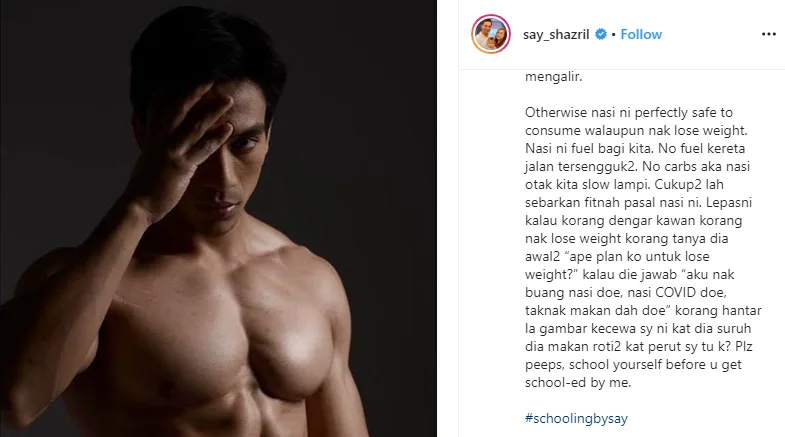Click the man's chest in the photo
Viewport: 785px width, 437px height.
tap(235, 320)
